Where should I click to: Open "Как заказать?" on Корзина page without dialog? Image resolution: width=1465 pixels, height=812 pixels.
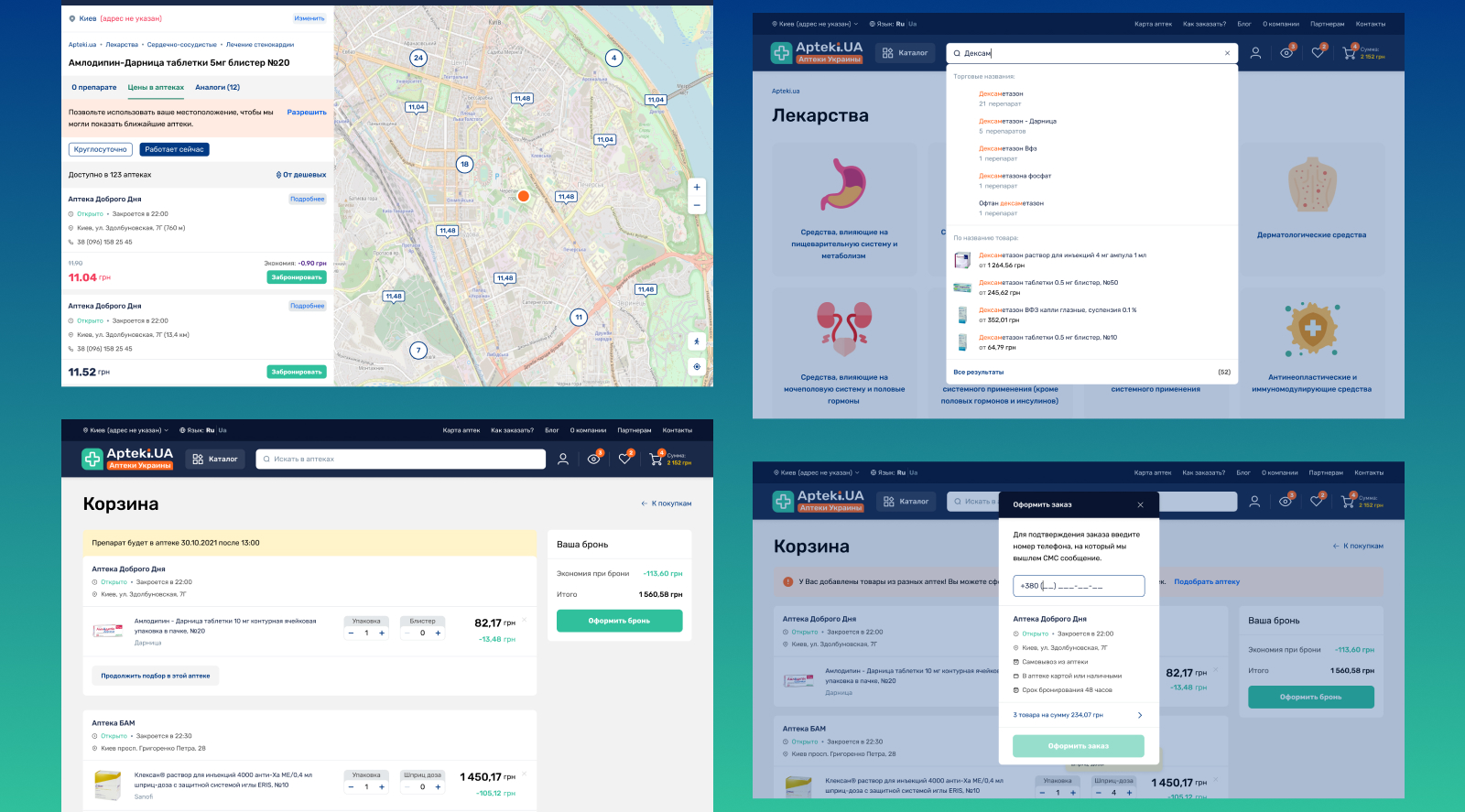coord(512,430)
